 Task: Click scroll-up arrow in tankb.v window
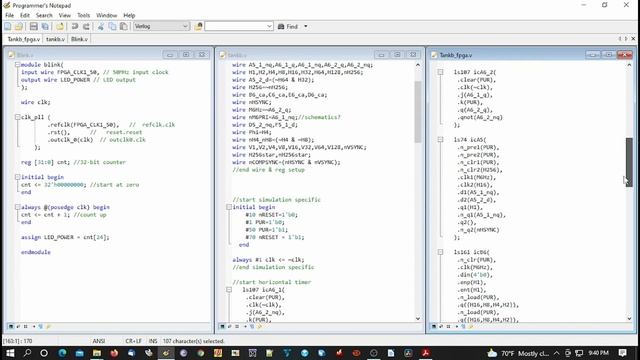[x=418, y=65]
